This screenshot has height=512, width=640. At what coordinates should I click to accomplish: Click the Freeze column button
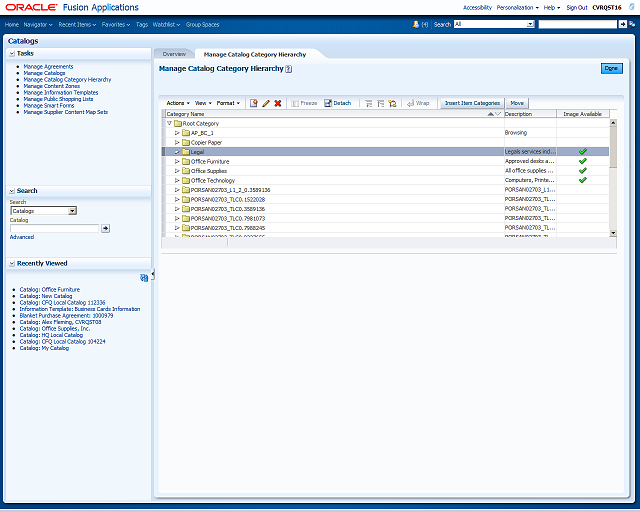tap(304, 103)
